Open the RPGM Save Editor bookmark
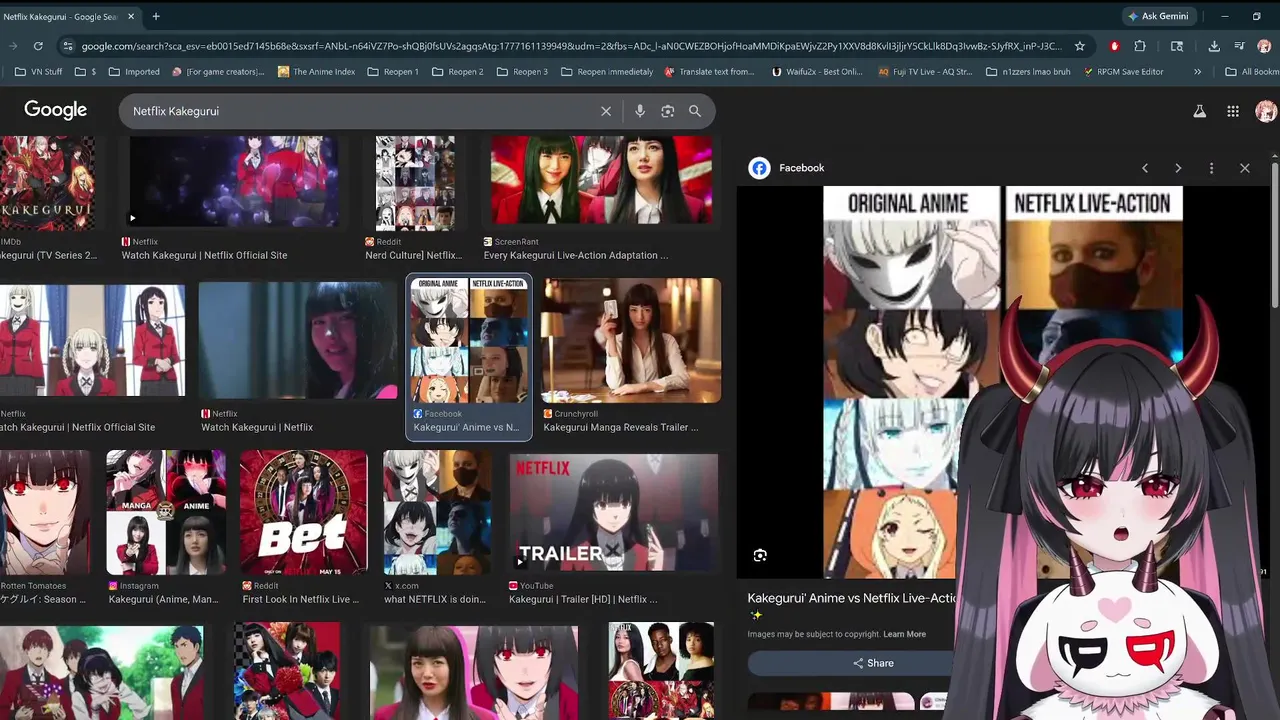1280x720 pixels. pyautogui.click(x=1124, y=72)
